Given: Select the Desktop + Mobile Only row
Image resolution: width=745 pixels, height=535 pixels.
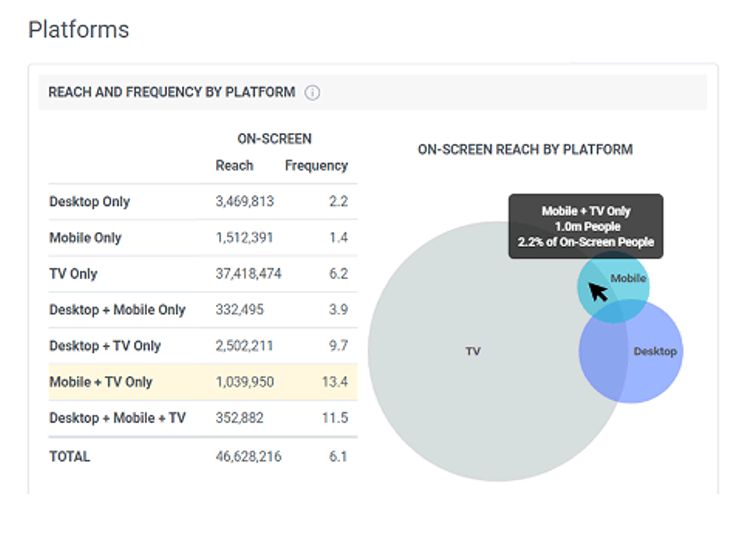Looking at the screenshot, I should coord(200,310).
